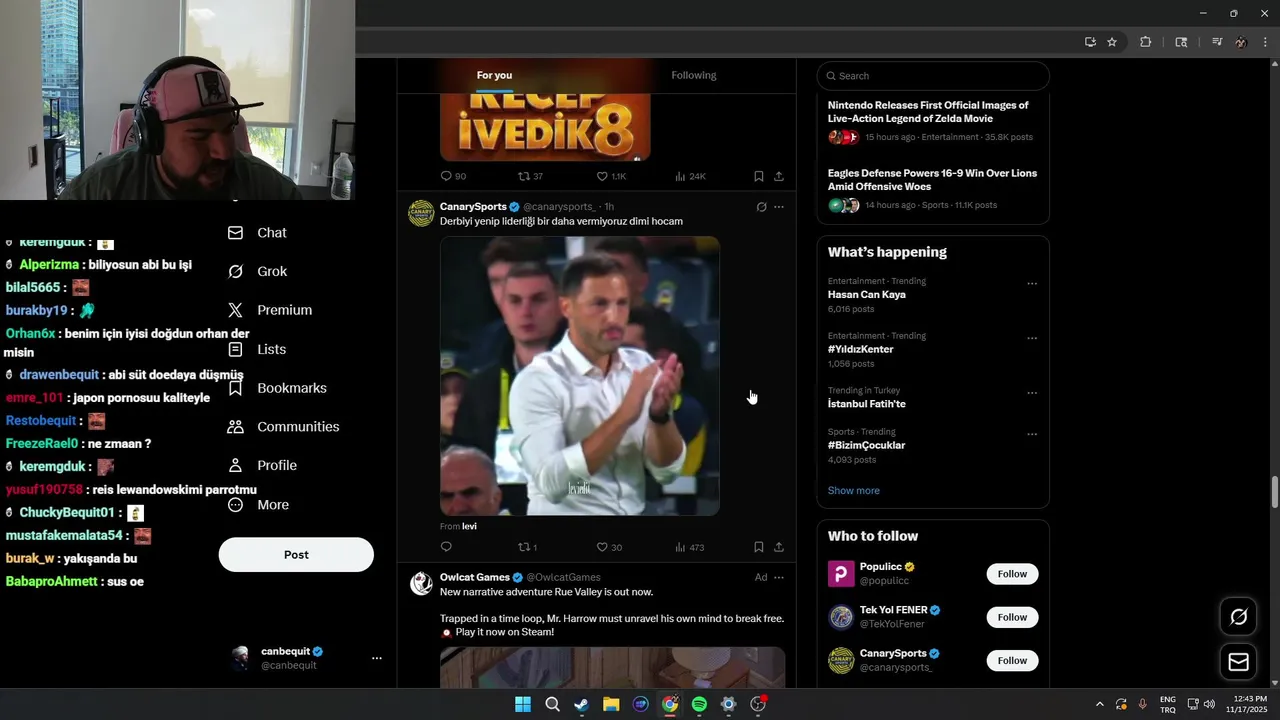Click Grok icon on CanarySports post header

click(x=761, y=207)
